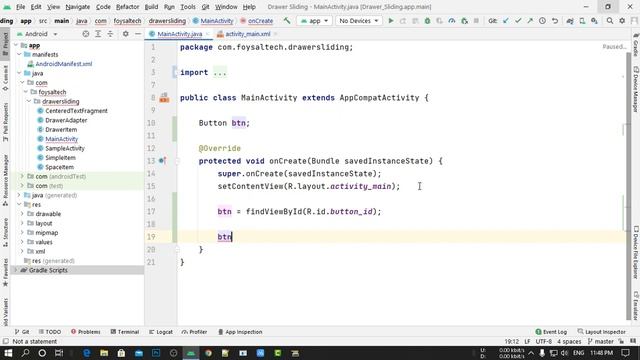
Task: Close the MainActivity.java tab
Action: point(207,34)
